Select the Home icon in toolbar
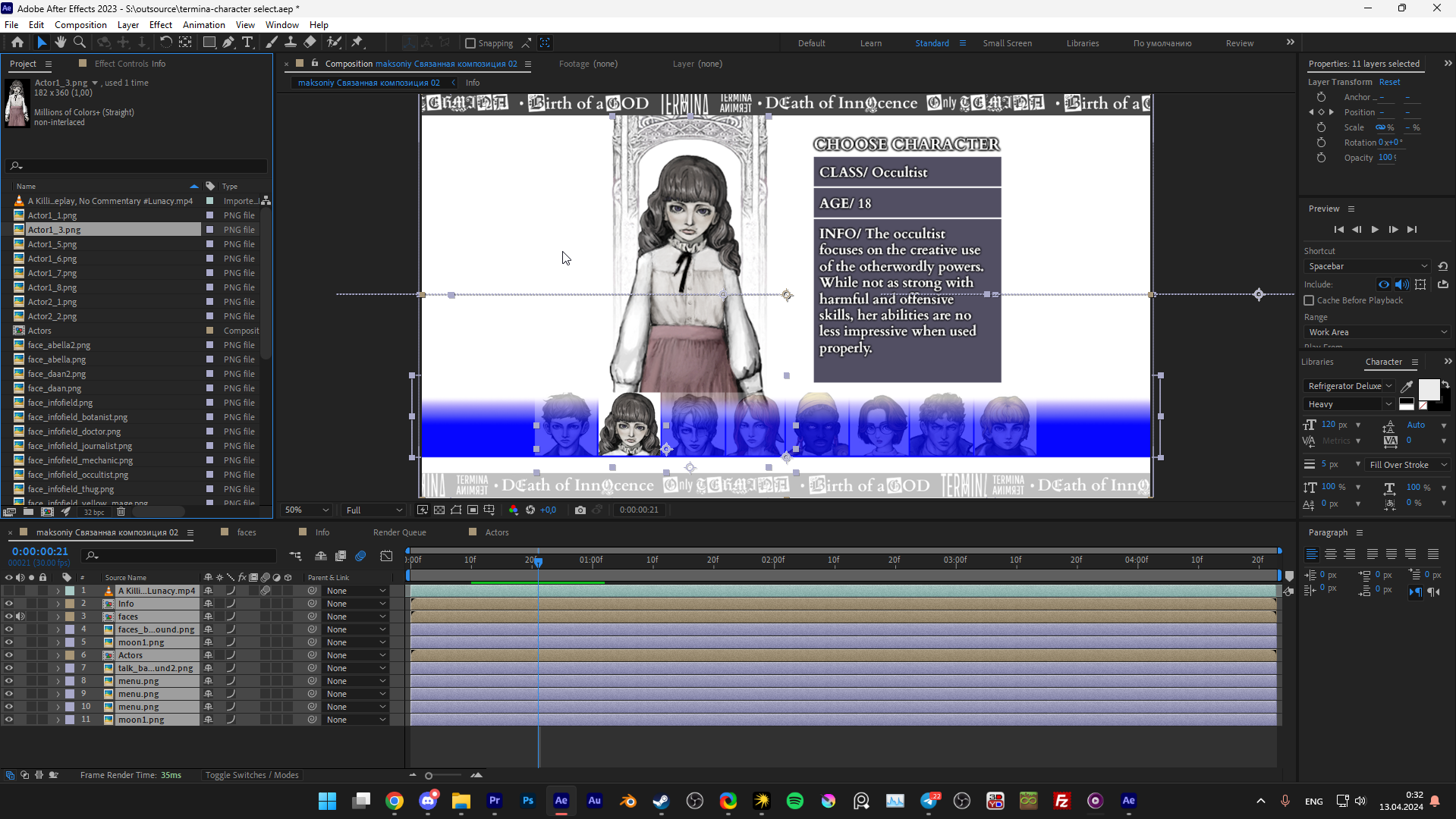The height and width of the screenshot is (819, 1456). pos(17,42)
